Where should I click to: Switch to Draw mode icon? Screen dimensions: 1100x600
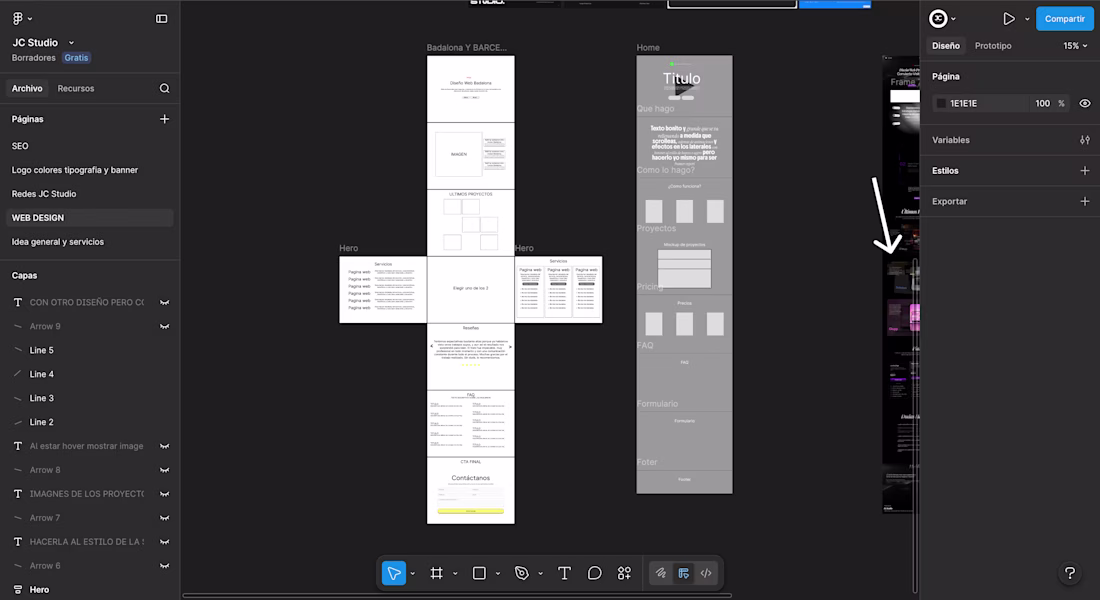(661, 573)
